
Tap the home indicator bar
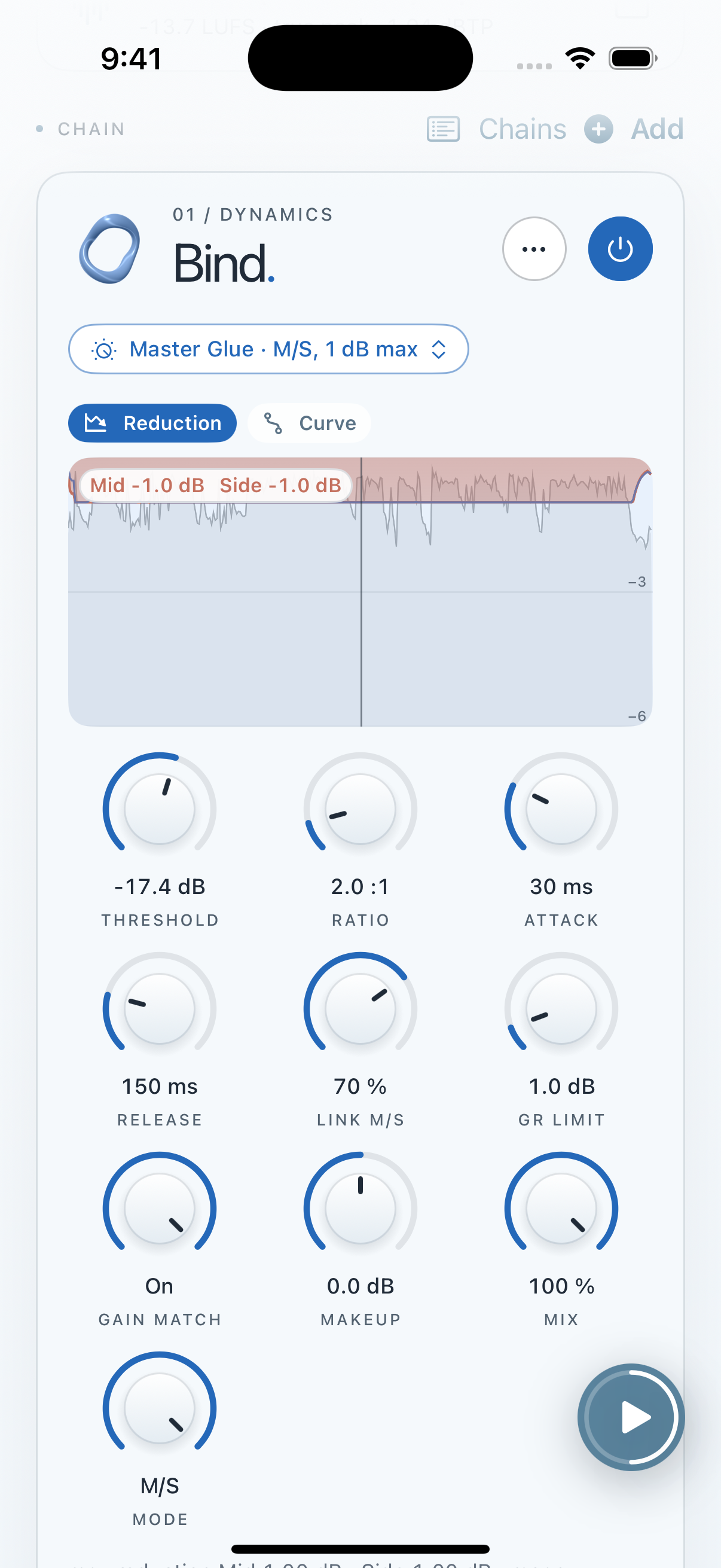pyautogui.click(x=360, y=1548)
